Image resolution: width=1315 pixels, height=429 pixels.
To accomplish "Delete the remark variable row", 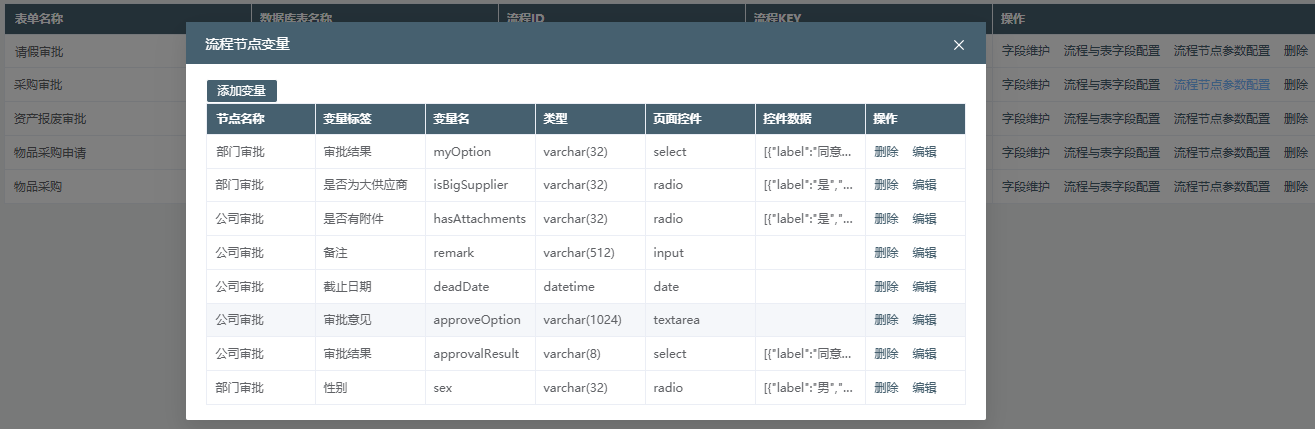I will click(886, 253).
